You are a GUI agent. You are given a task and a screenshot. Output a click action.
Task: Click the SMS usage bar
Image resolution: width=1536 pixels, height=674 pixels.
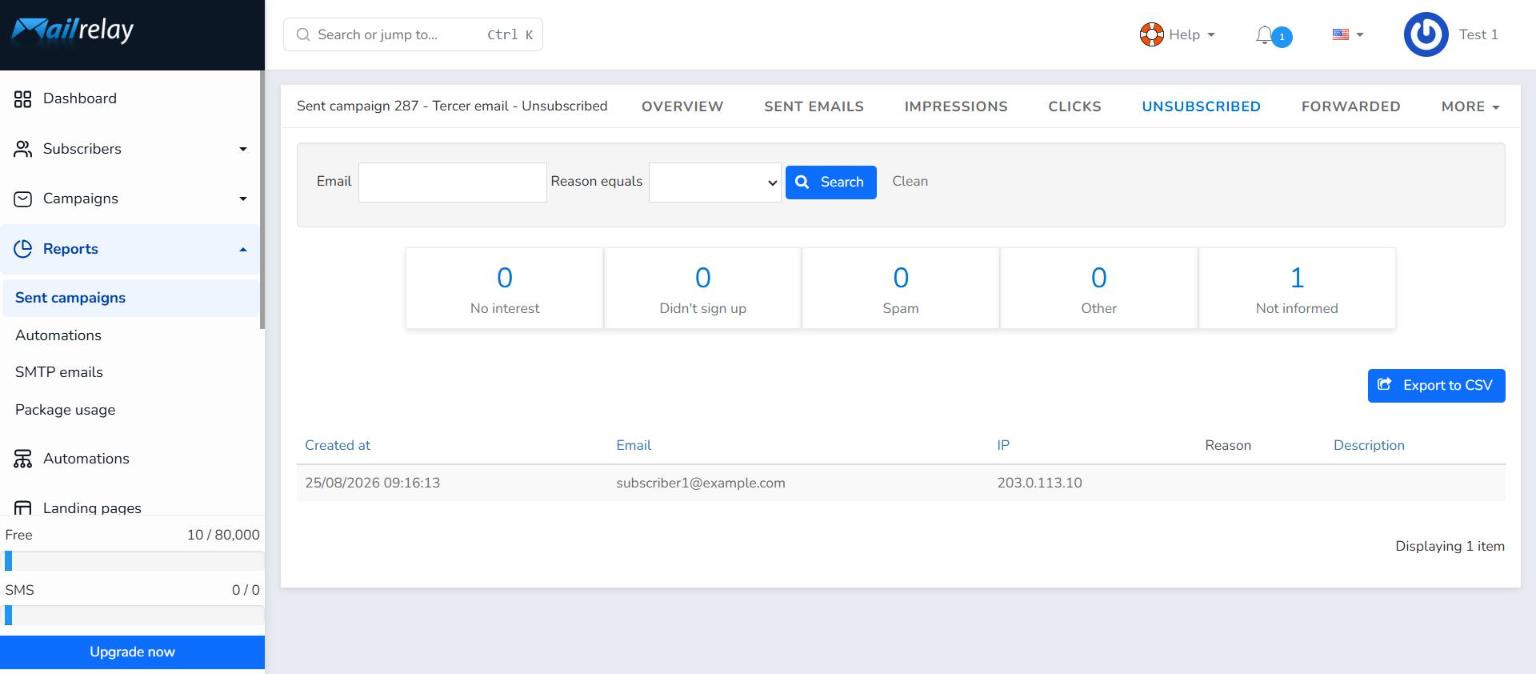pos(135,615)
